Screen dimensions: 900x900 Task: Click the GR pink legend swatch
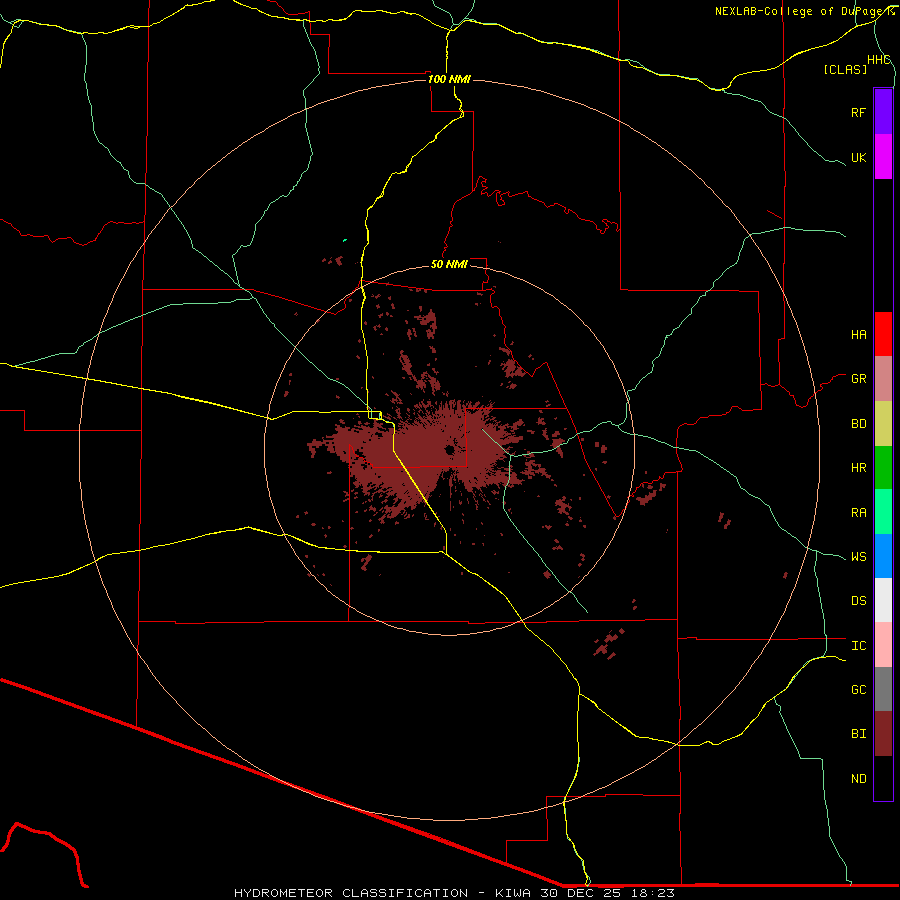point(883,379)
